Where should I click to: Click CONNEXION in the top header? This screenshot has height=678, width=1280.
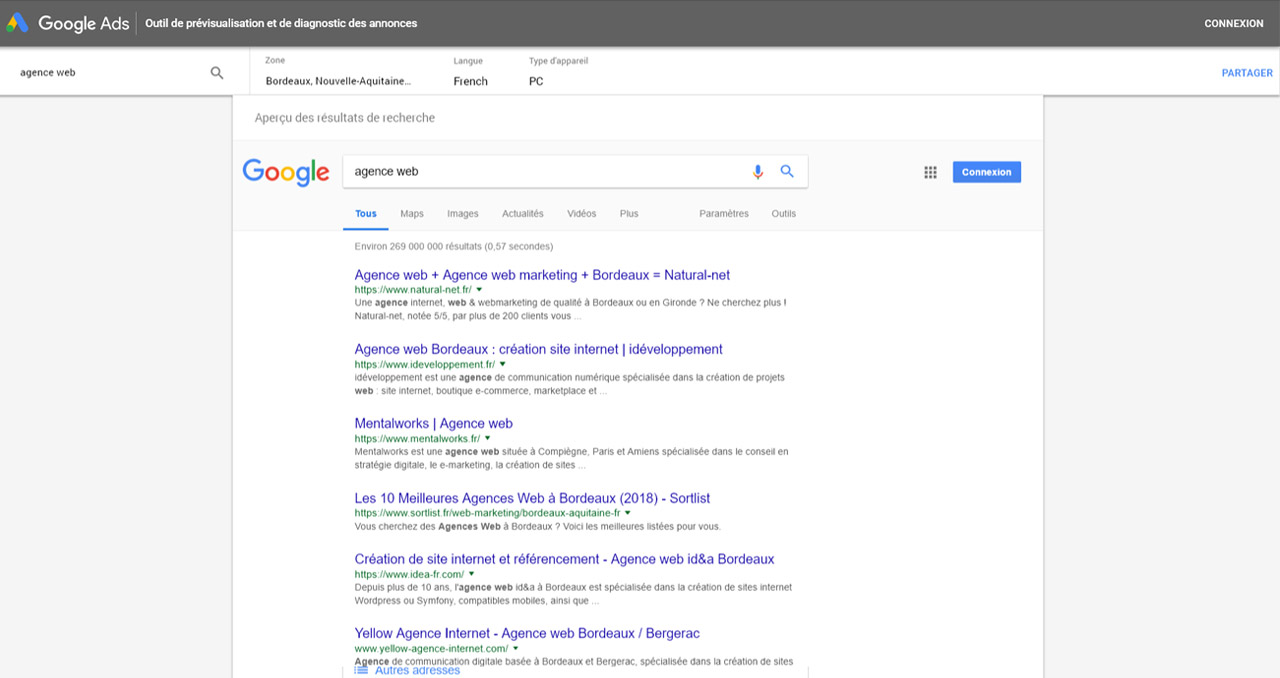[1234, 23]
